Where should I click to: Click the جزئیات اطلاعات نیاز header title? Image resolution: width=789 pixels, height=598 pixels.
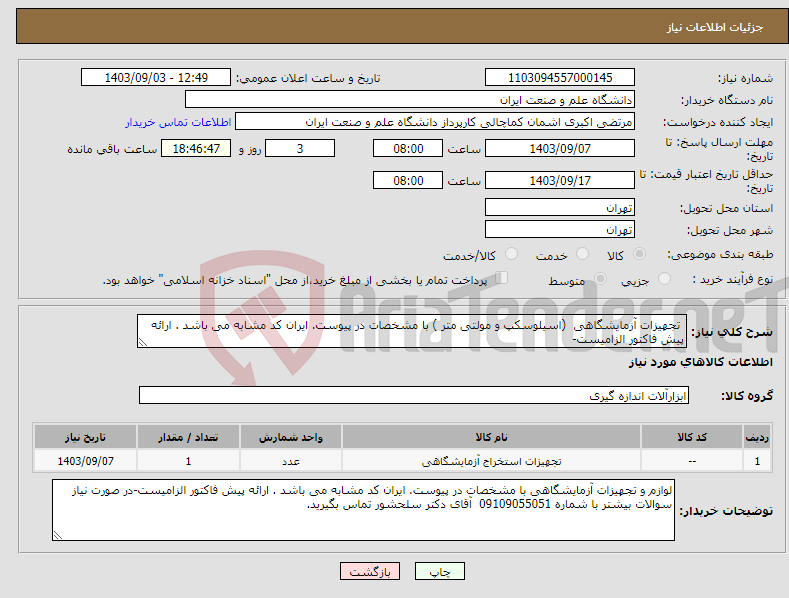click(x=715, y=27)
